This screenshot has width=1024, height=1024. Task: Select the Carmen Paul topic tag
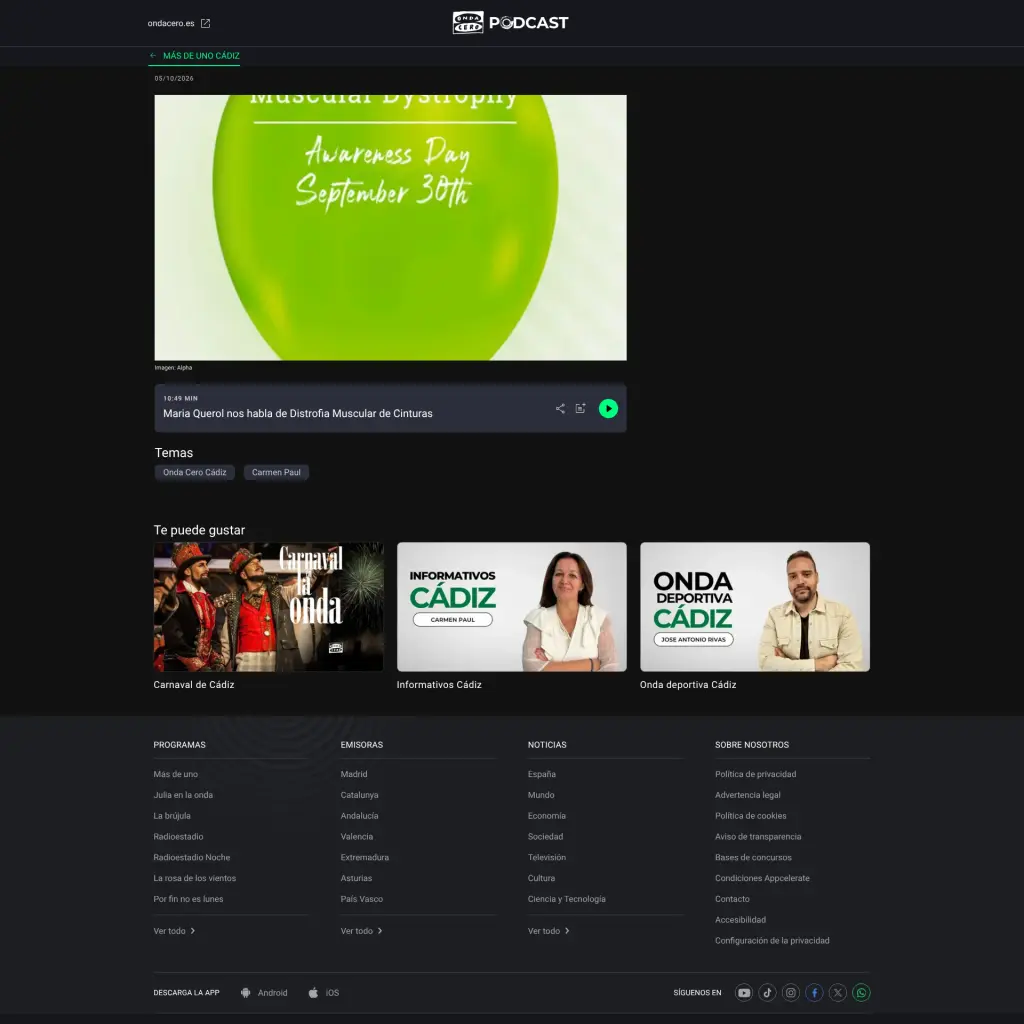pyautogui.click(x=276, y=472)
